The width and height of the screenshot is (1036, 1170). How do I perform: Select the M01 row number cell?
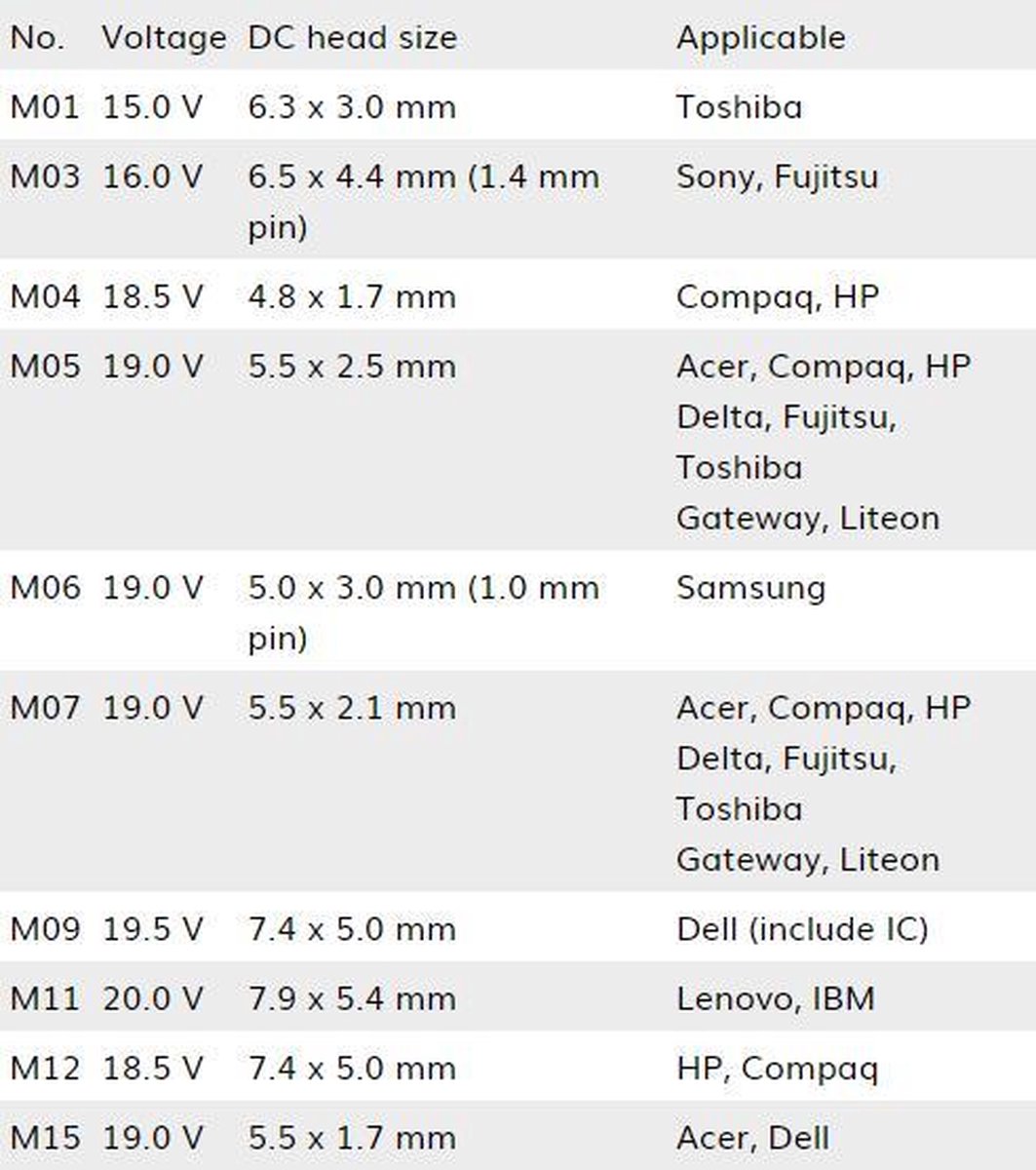pos(44,106)
